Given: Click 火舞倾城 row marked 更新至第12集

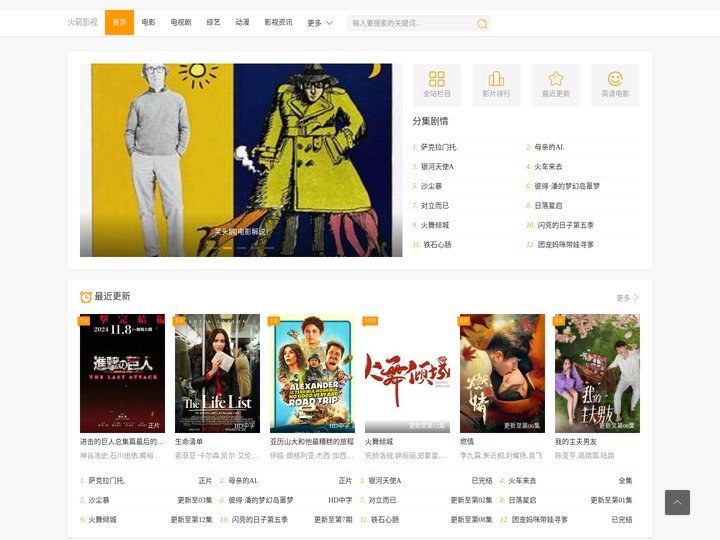Looking at the screenshot, I should [146, 520].
